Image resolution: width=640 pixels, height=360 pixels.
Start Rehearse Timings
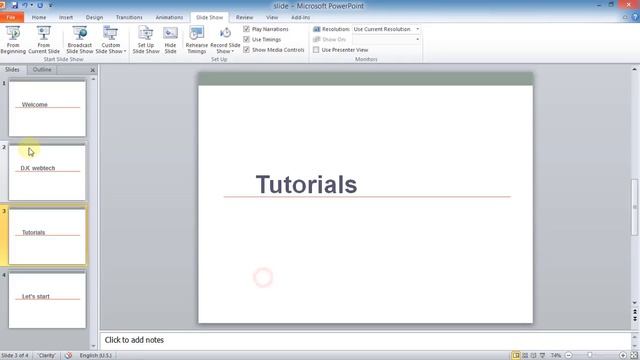(x=196, y=40)
